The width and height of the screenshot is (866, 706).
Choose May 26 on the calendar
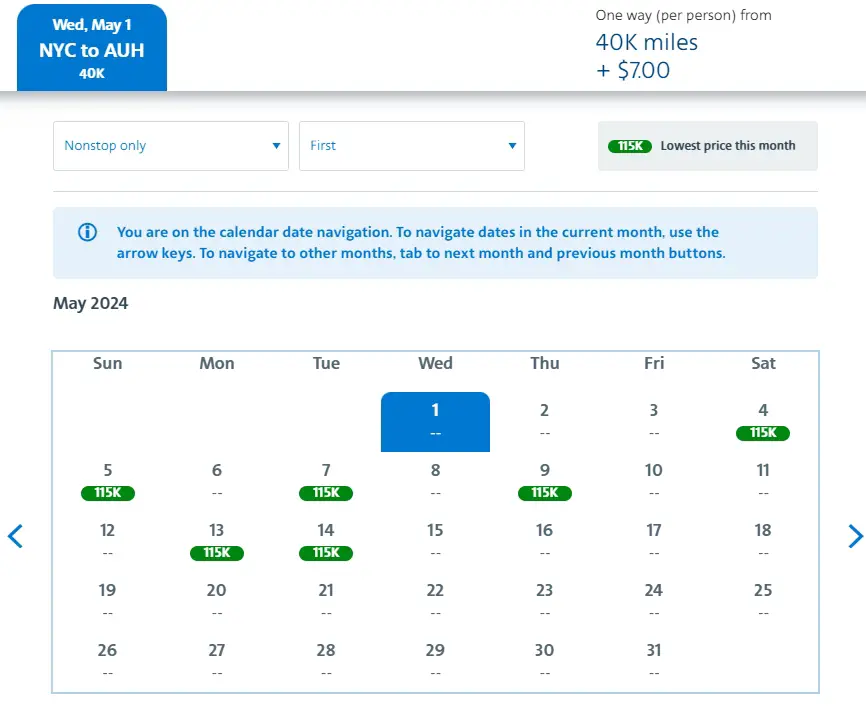click(x=108, y=661)
